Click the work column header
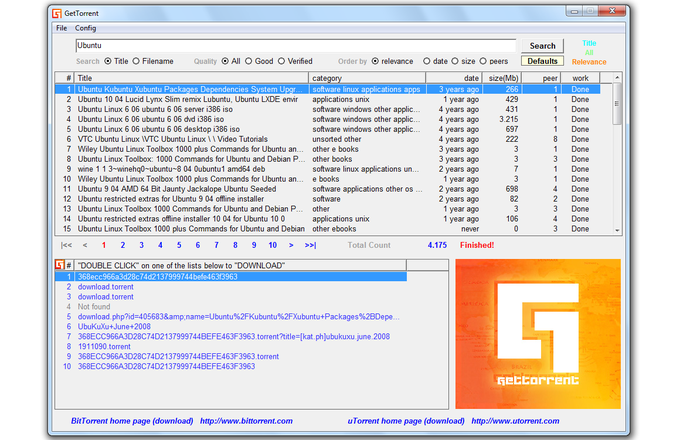The image size is (680, 440). coord(580,78)
